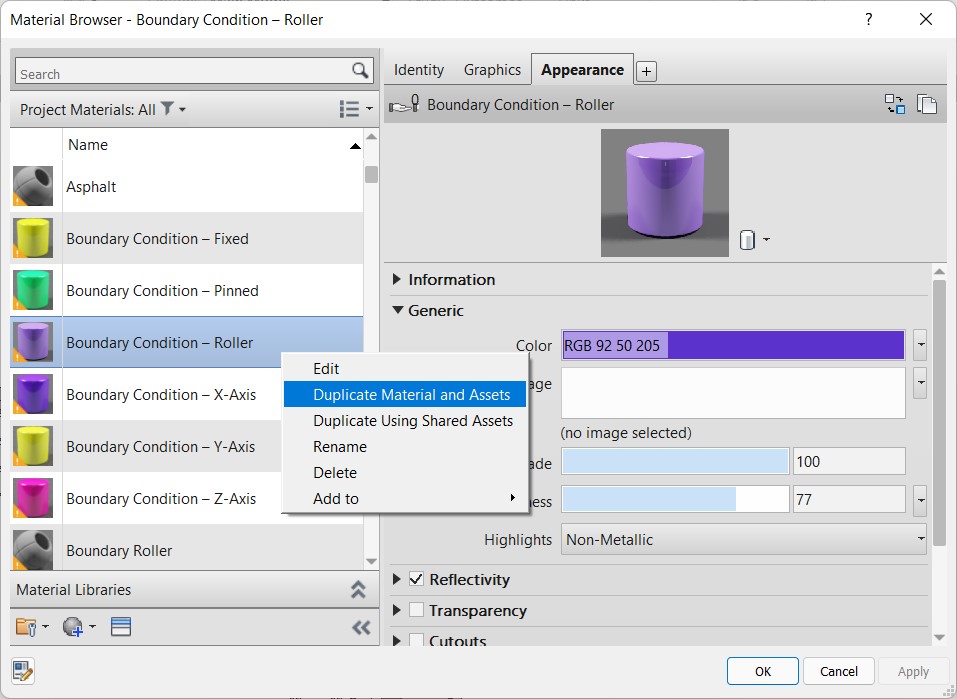Open the Highlights Non-Metallic dropdown
The height and width of the screenshot is (699, 957).
[743, 539]
